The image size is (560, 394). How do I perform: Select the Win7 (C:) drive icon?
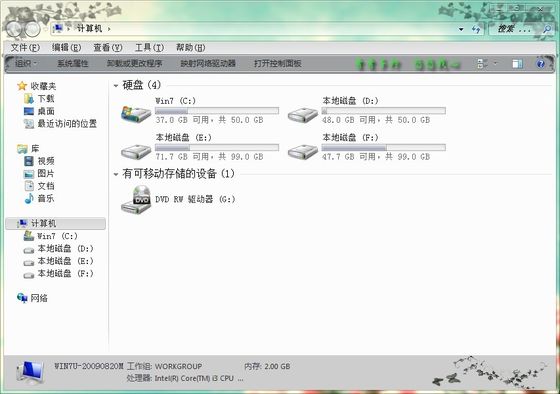click(x=136, y=114)
